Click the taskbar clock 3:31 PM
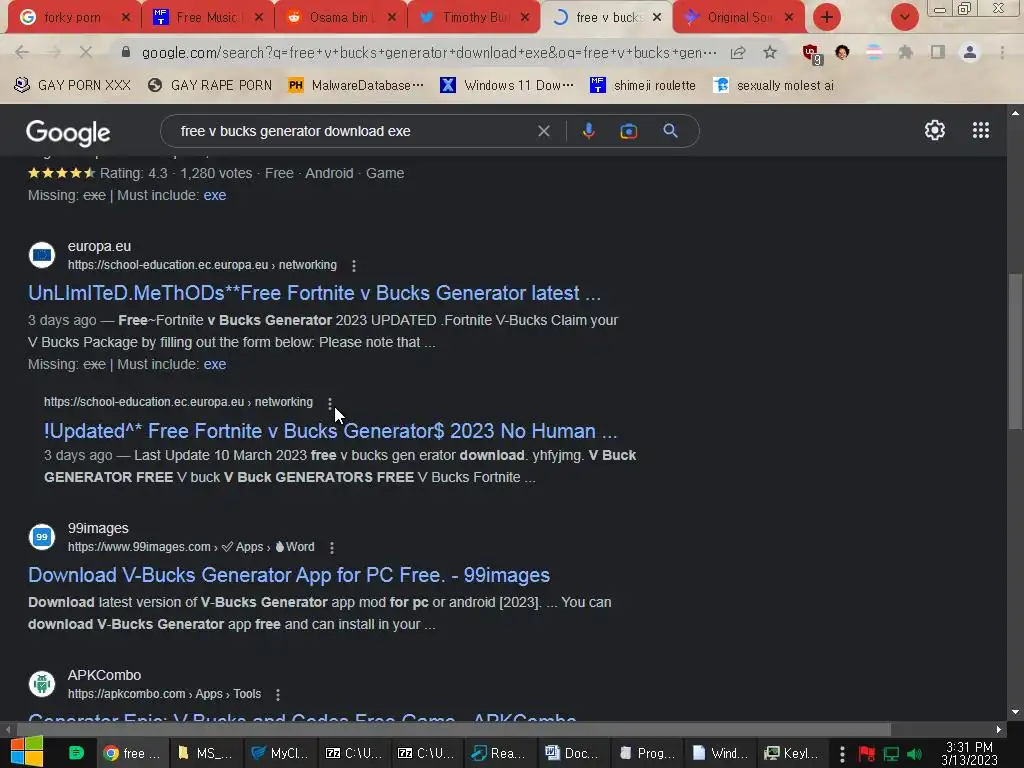 point(969,753)
